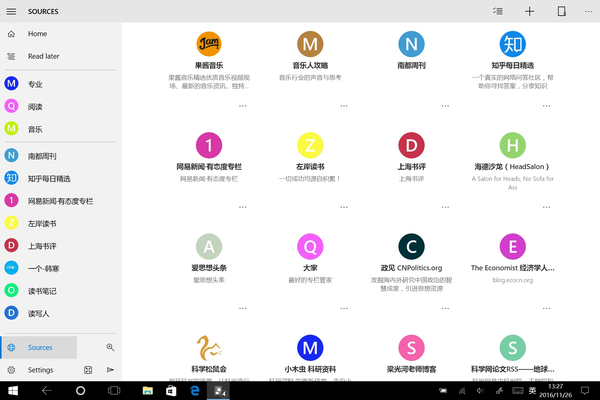Click the pink S icon of 梁光河老师博客

click(411, 348)
